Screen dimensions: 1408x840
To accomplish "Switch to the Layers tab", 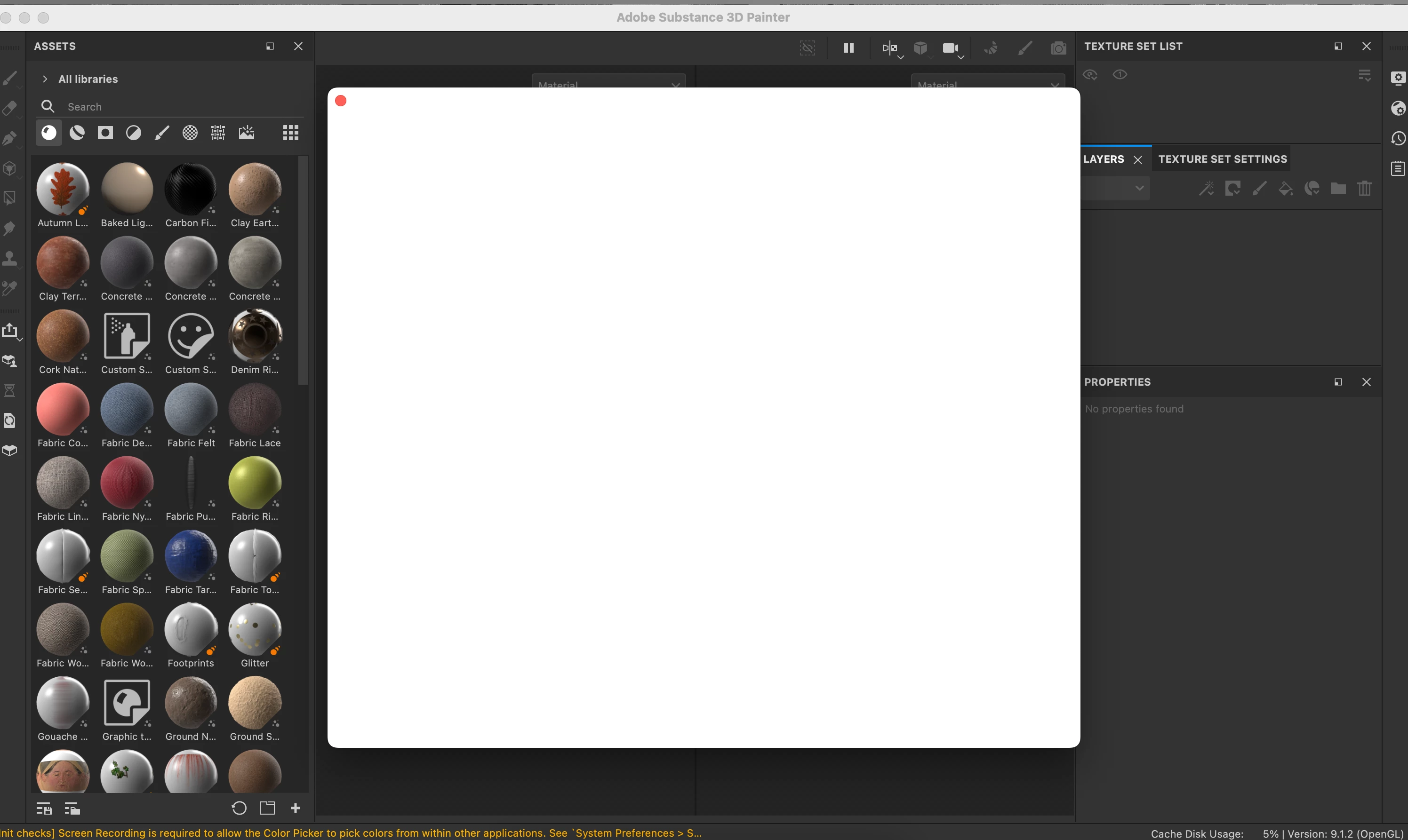I will [1103, 159].
